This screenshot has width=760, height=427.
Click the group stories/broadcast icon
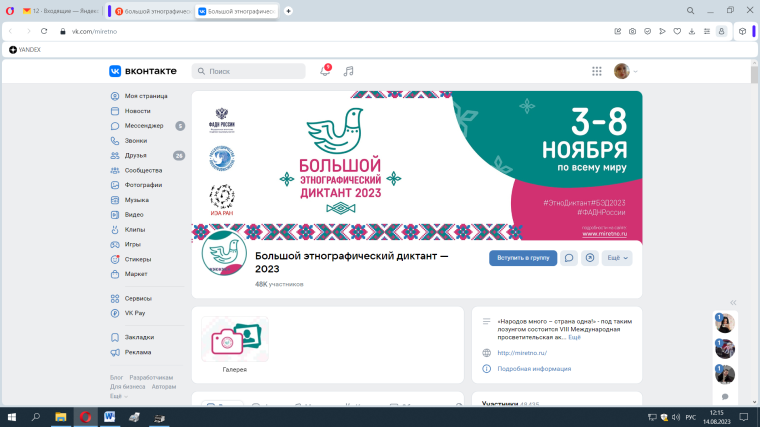[x=590, y=258]
